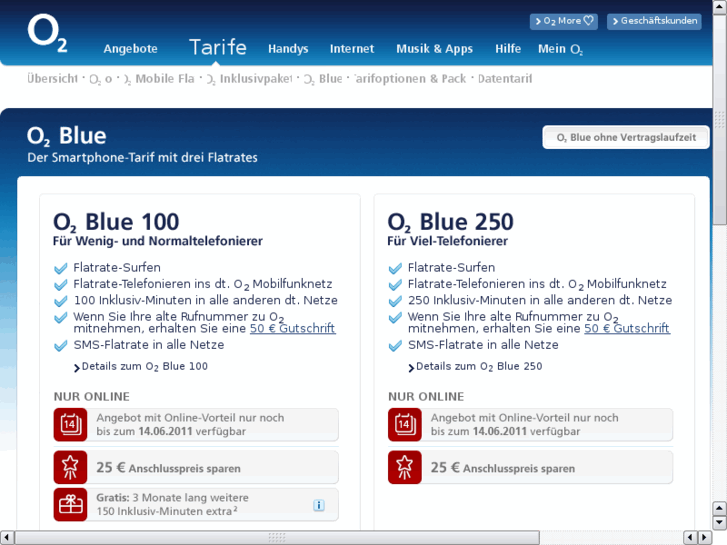Open the Handys menu
The height and width of the screenshot is (545, 727).
click(288, 49)
